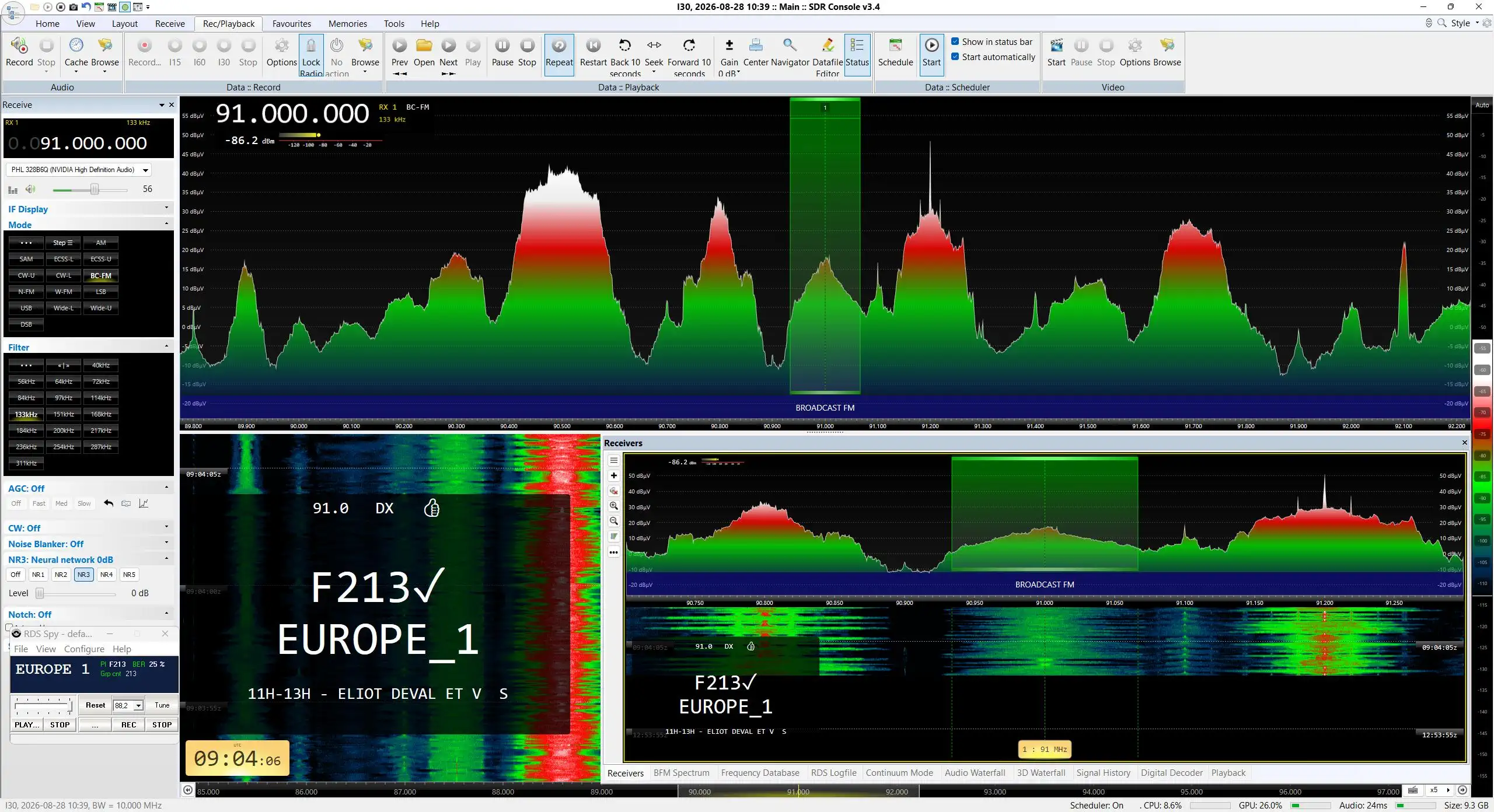Image resolution: width=1494 pixels, height=812 pixels.
Task: Uncheck Show in status bar
Action: tap(955, 41)
